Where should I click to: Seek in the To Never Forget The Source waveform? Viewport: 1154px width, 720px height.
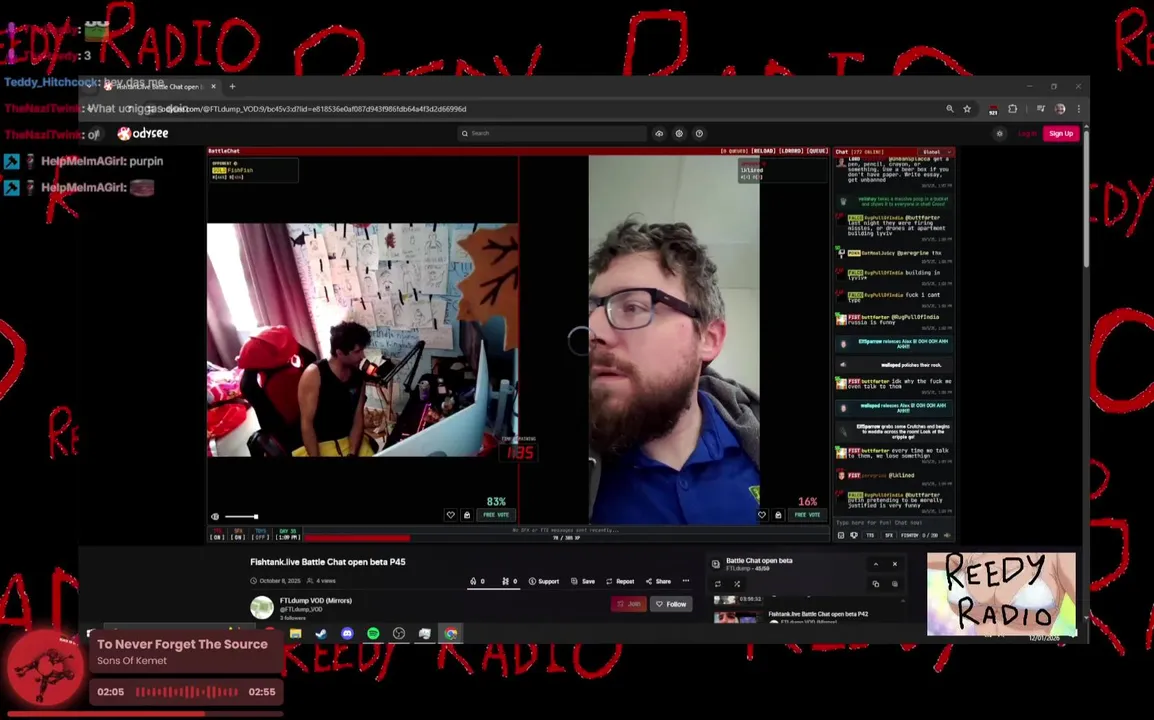(x=187, y=692)
